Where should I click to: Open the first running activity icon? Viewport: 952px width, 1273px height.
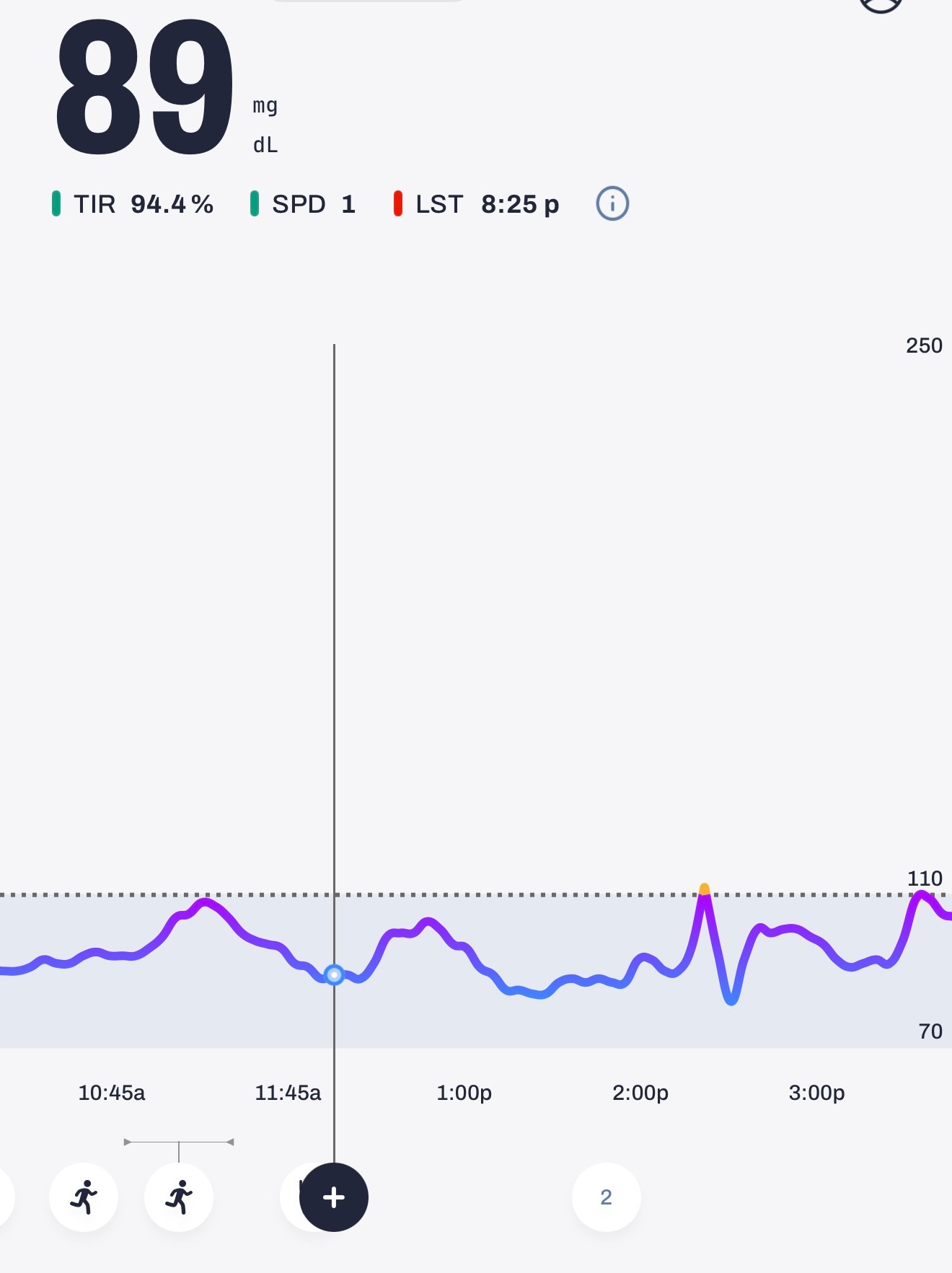(x=84, y=1197)
